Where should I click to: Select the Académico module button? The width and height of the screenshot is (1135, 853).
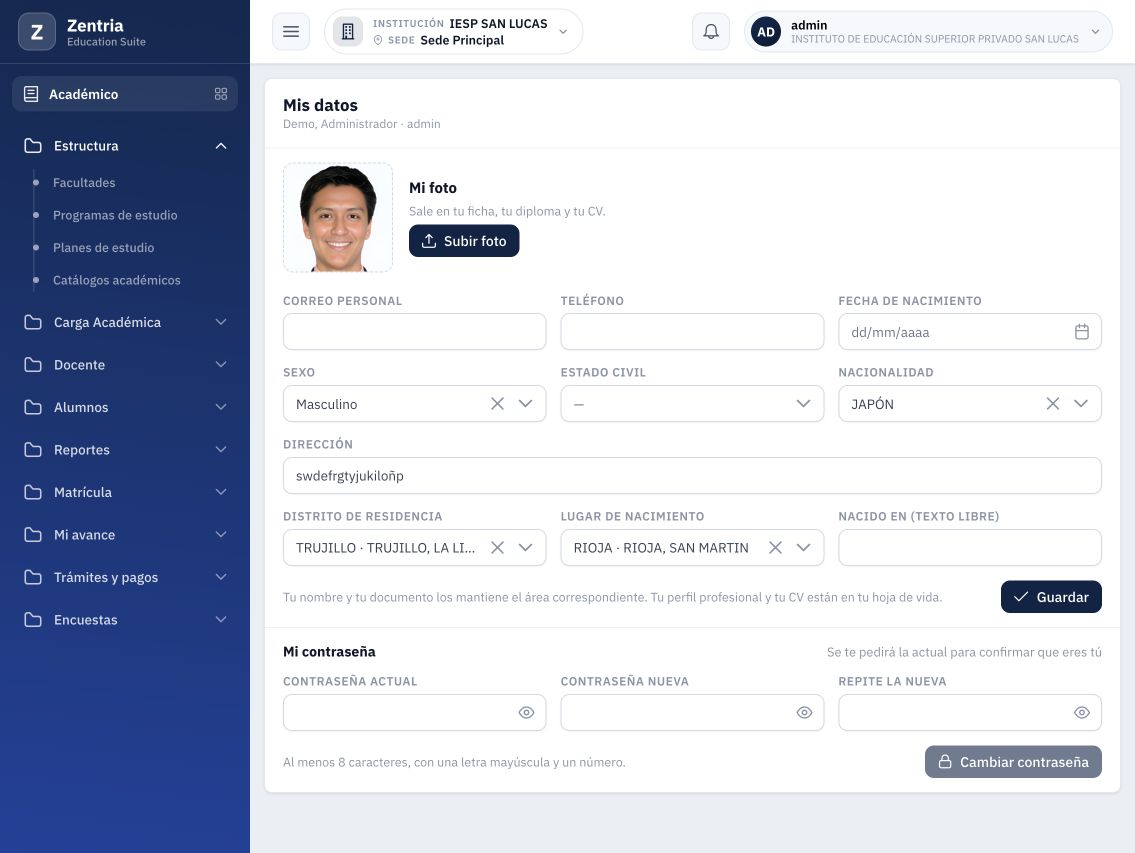(x=125, y=94)
